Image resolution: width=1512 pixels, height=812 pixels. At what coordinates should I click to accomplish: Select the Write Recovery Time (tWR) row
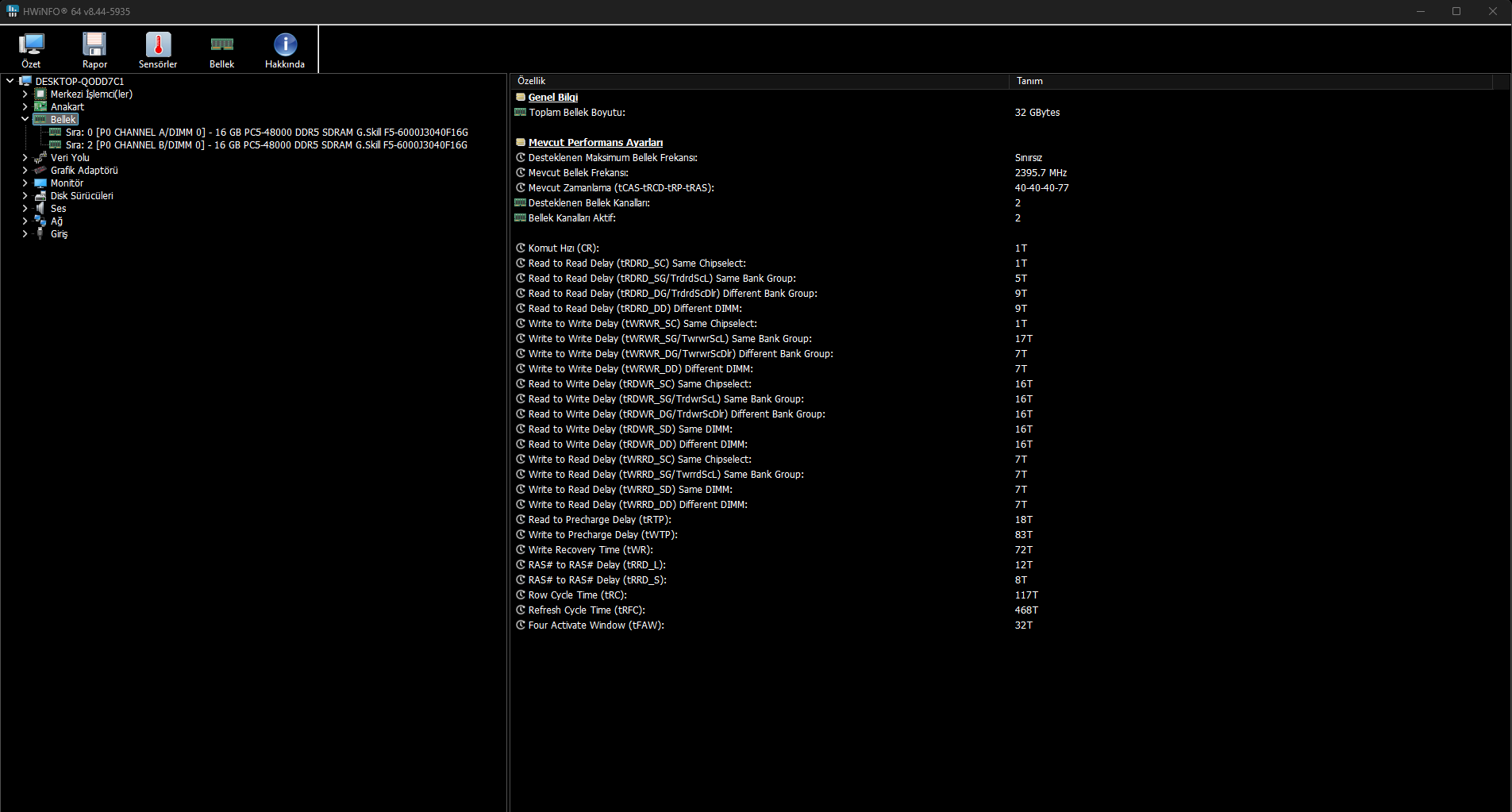[x=774, y=549]
